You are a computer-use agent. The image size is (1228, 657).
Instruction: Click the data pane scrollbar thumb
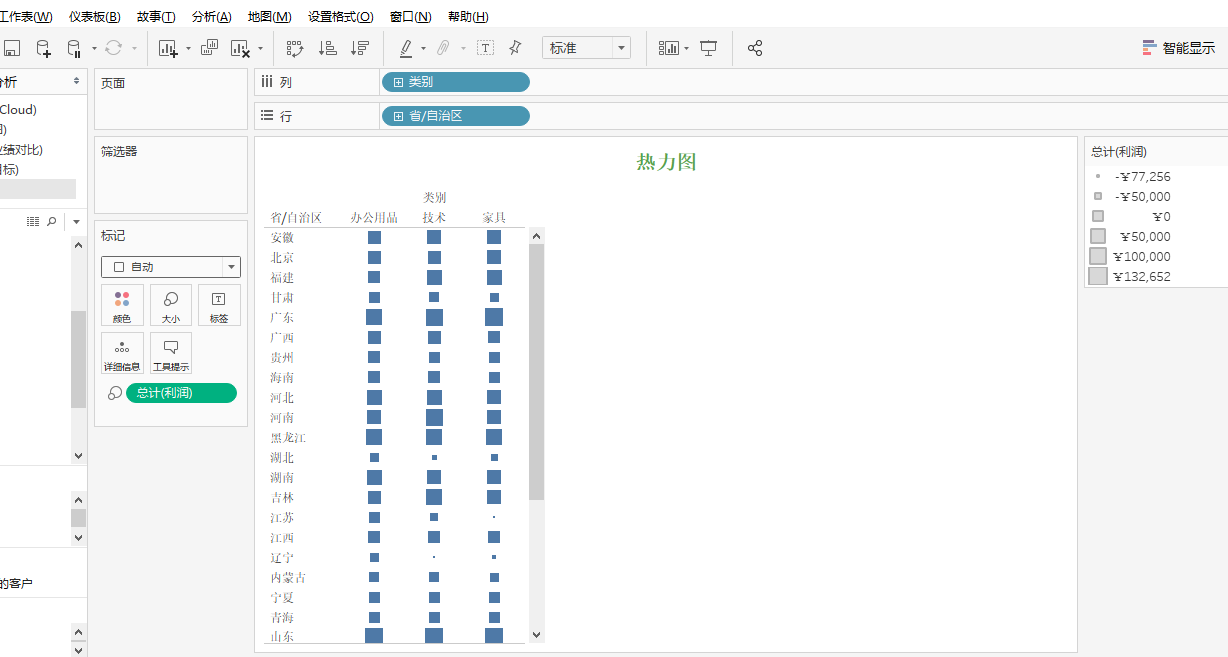coord(78,359)
